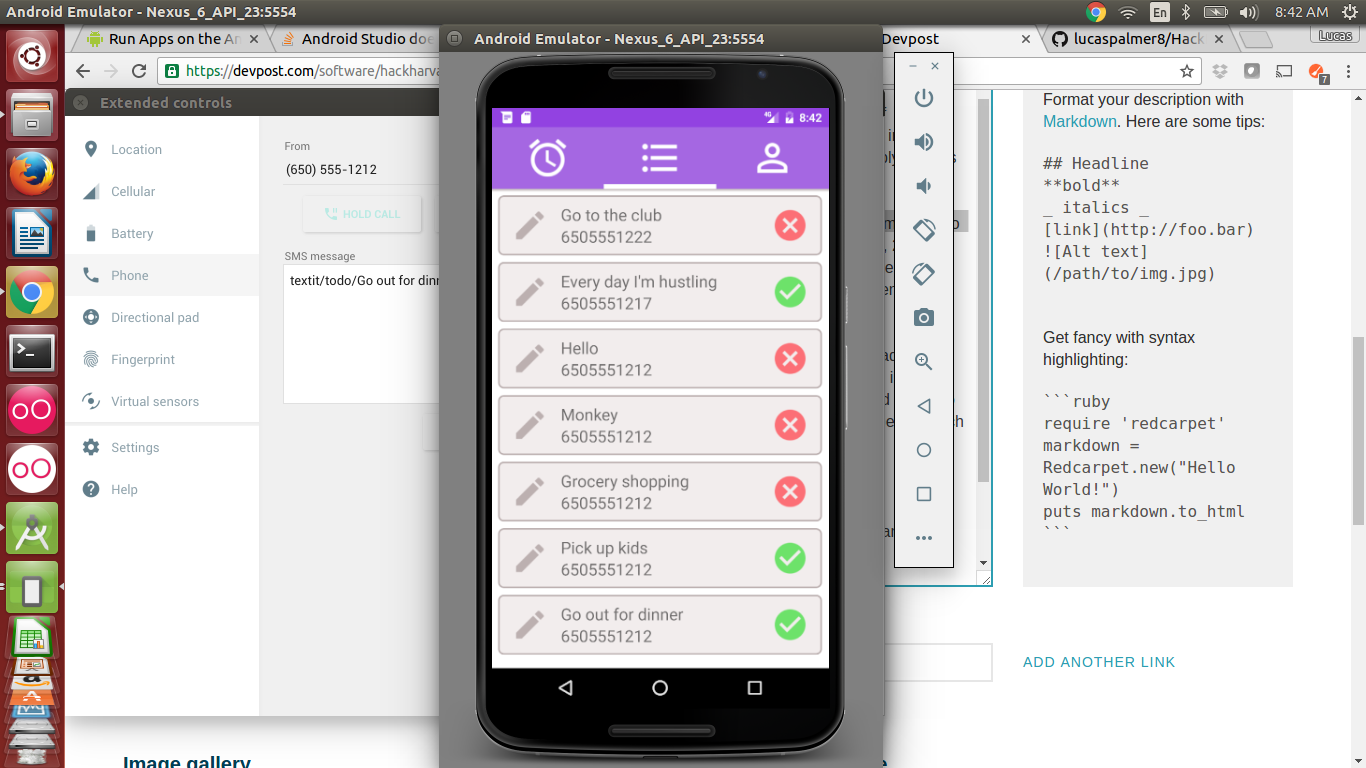Click emulator power button
This screenshot has height=768, width=1366.
pyautogui.click(x=924, y=98)
